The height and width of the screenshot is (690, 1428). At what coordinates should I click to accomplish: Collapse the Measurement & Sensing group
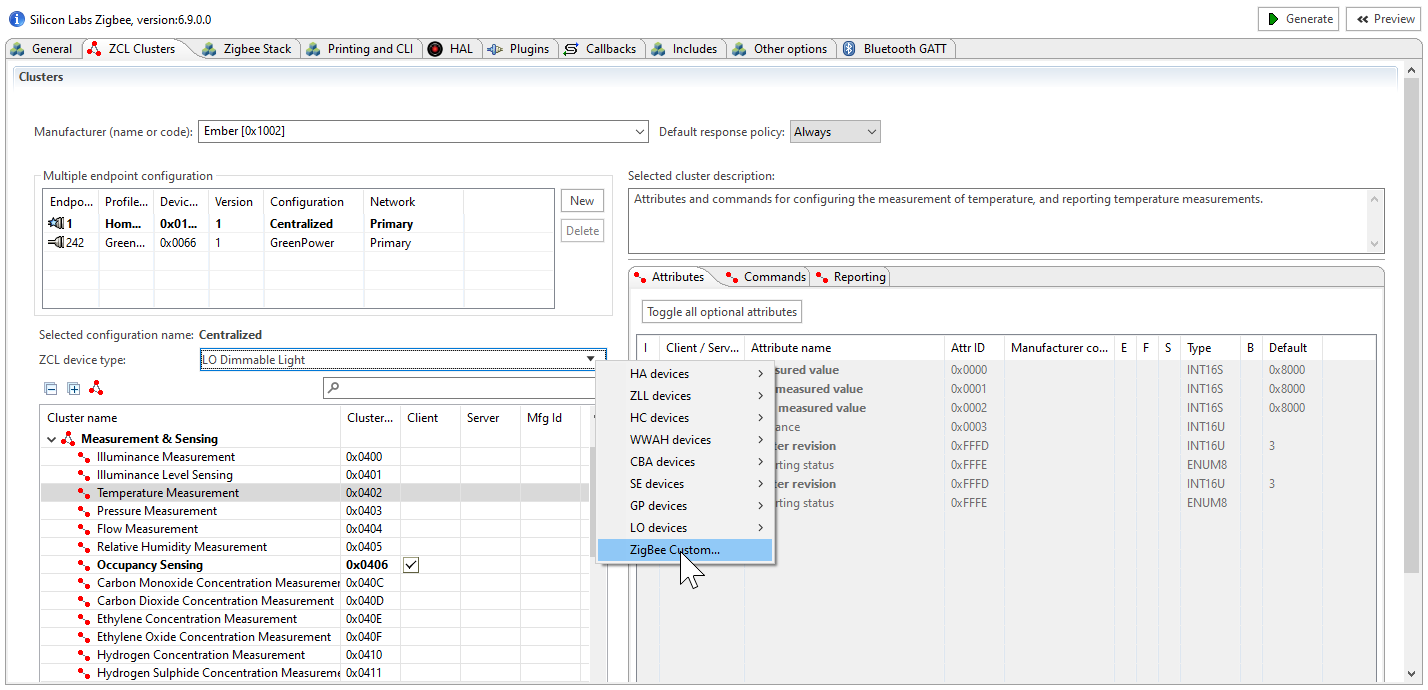coord(52,439)
